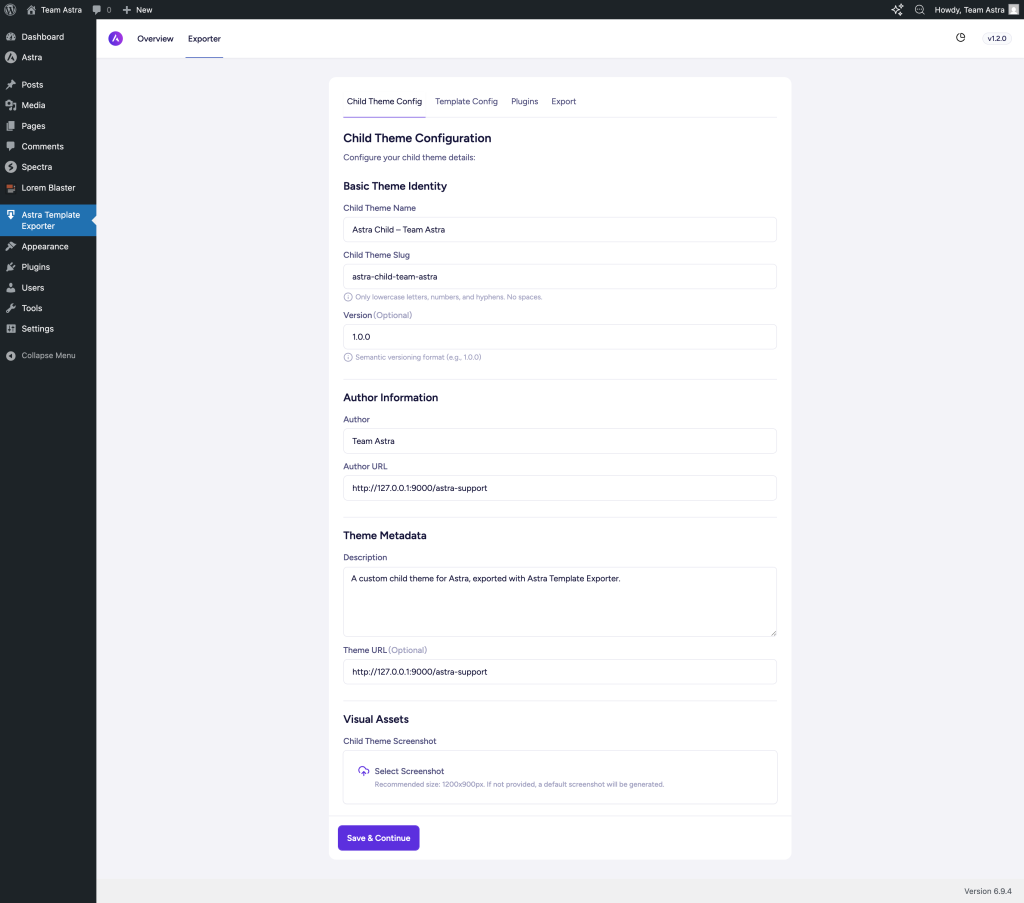Click the Astra purple logo icon
This screenshot has width=1024, height=903.
click(114, 38)
